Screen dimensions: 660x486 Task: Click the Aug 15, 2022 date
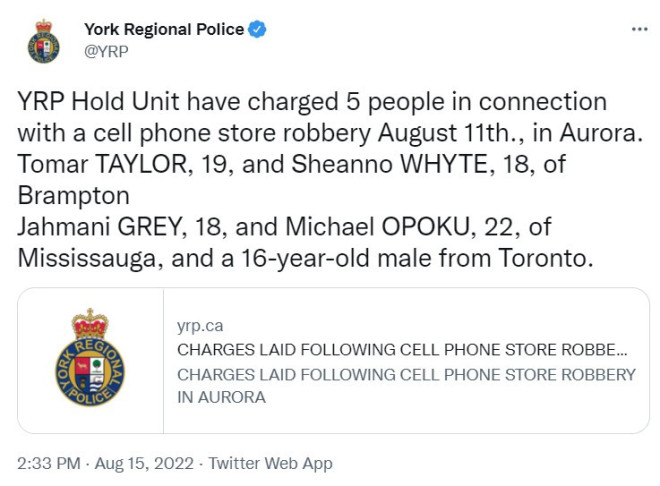click(x=144, y=463)
